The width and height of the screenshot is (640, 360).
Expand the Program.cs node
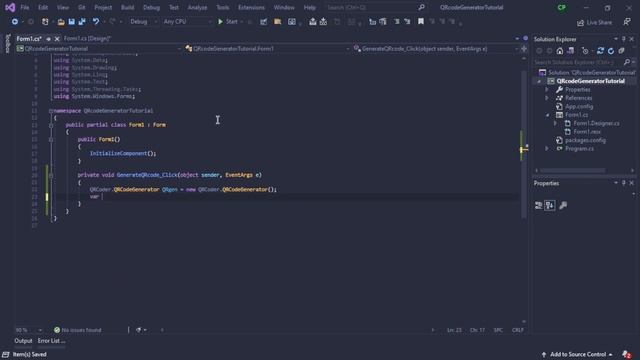tap(547, 149)
